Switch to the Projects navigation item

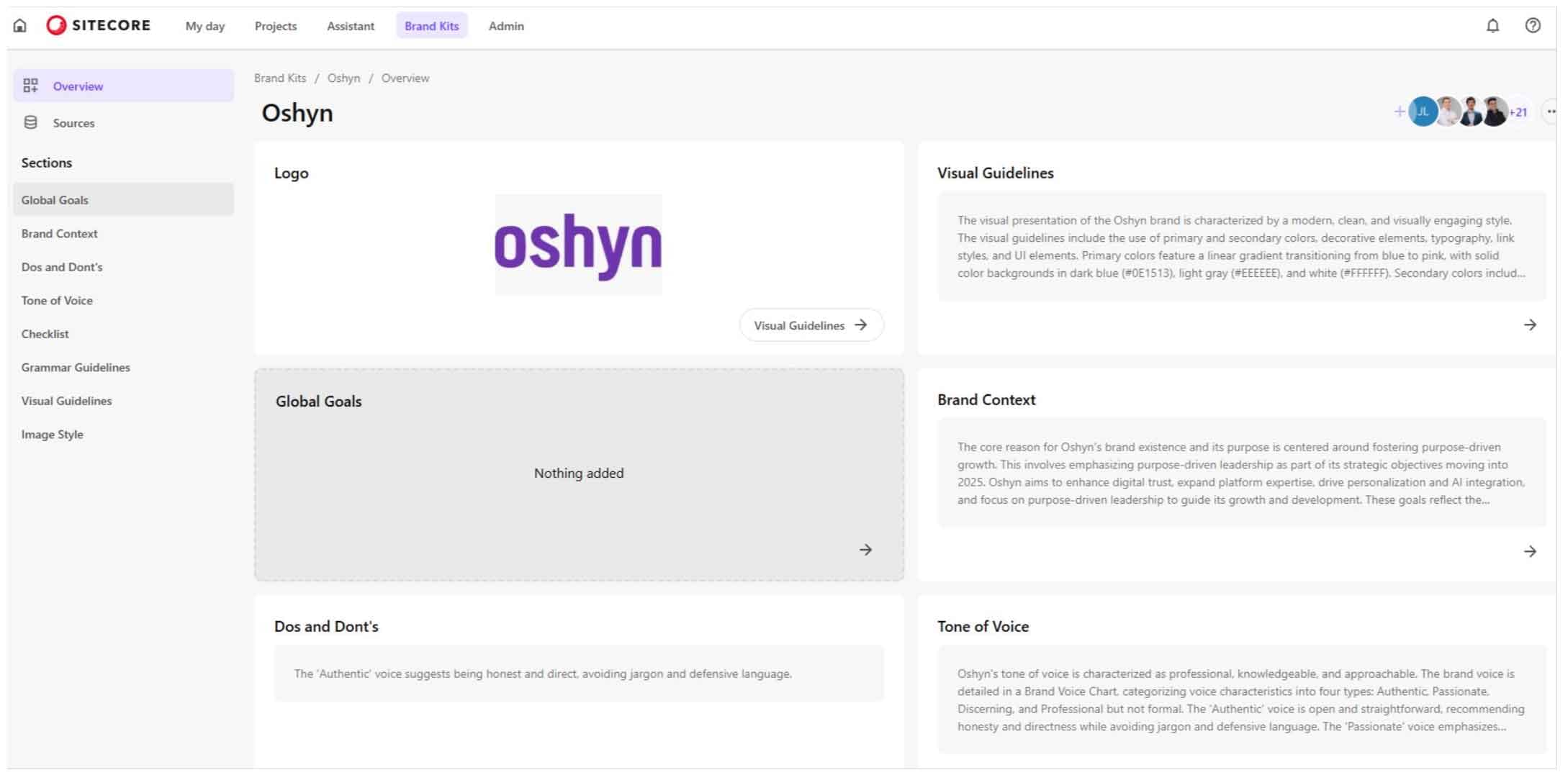276,26
